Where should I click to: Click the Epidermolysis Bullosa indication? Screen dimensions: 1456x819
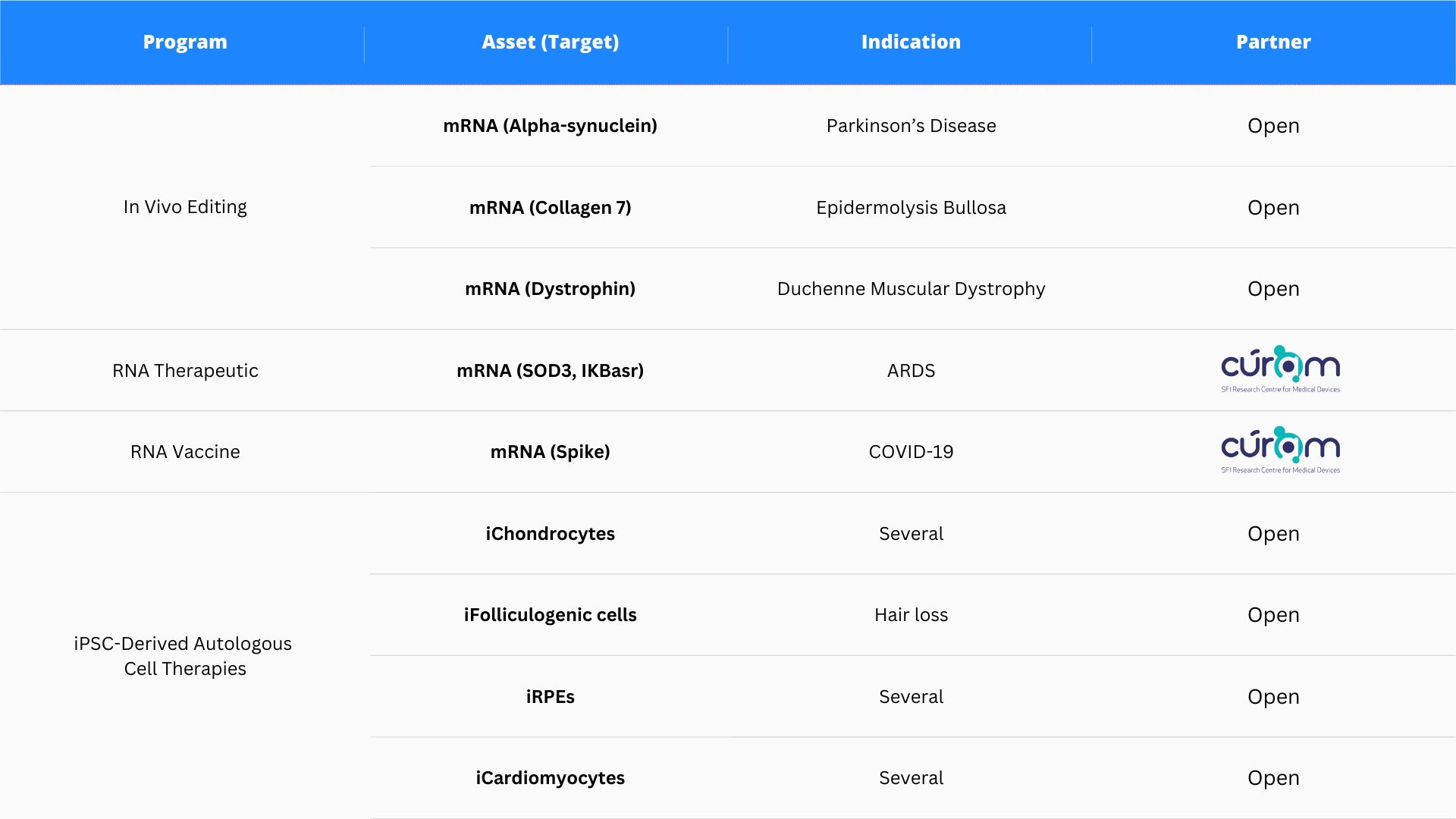coord(911,208)
